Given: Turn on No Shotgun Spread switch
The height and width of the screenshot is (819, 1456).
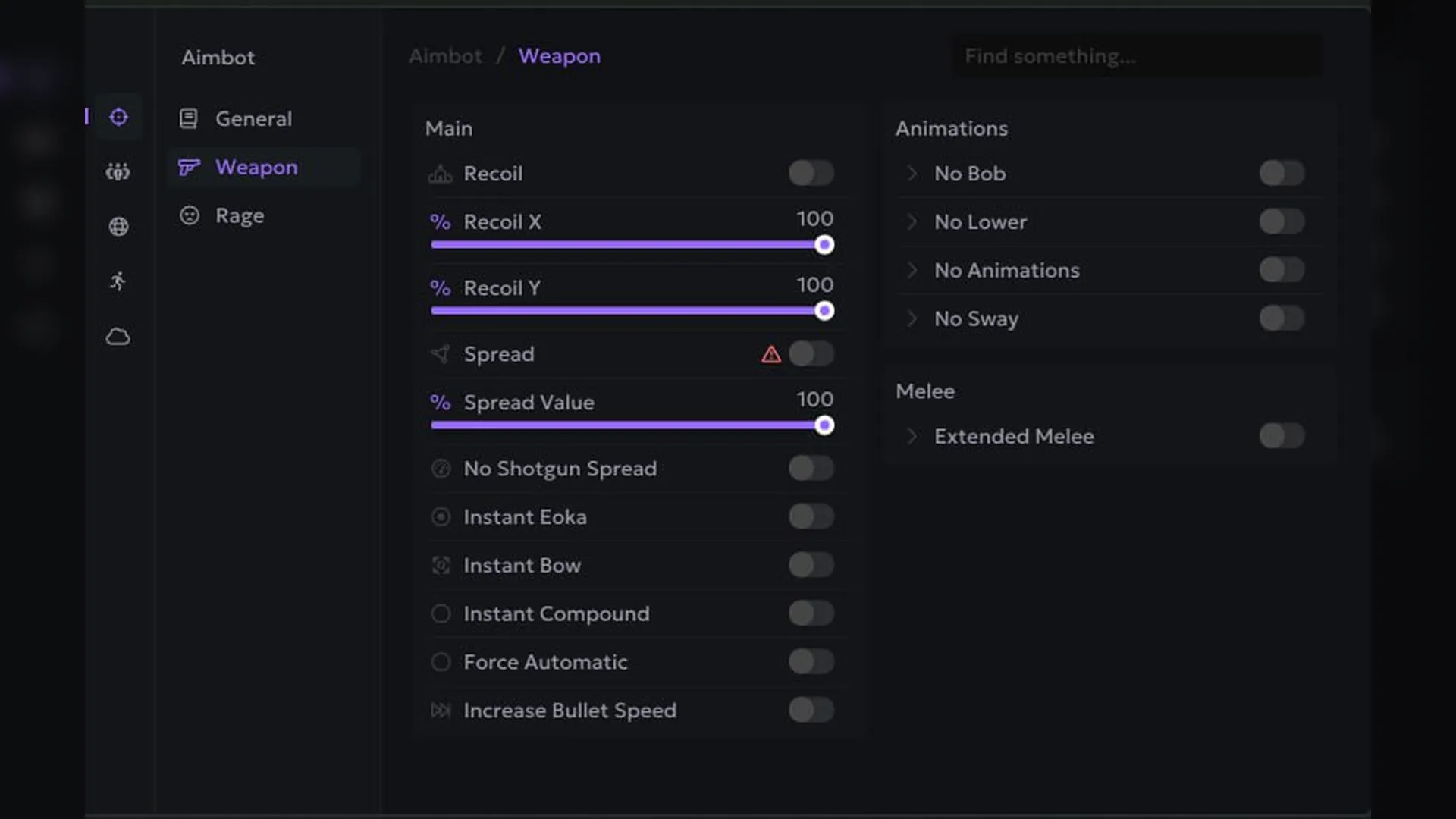Looking at the screenshot, I should pos(811,468).
